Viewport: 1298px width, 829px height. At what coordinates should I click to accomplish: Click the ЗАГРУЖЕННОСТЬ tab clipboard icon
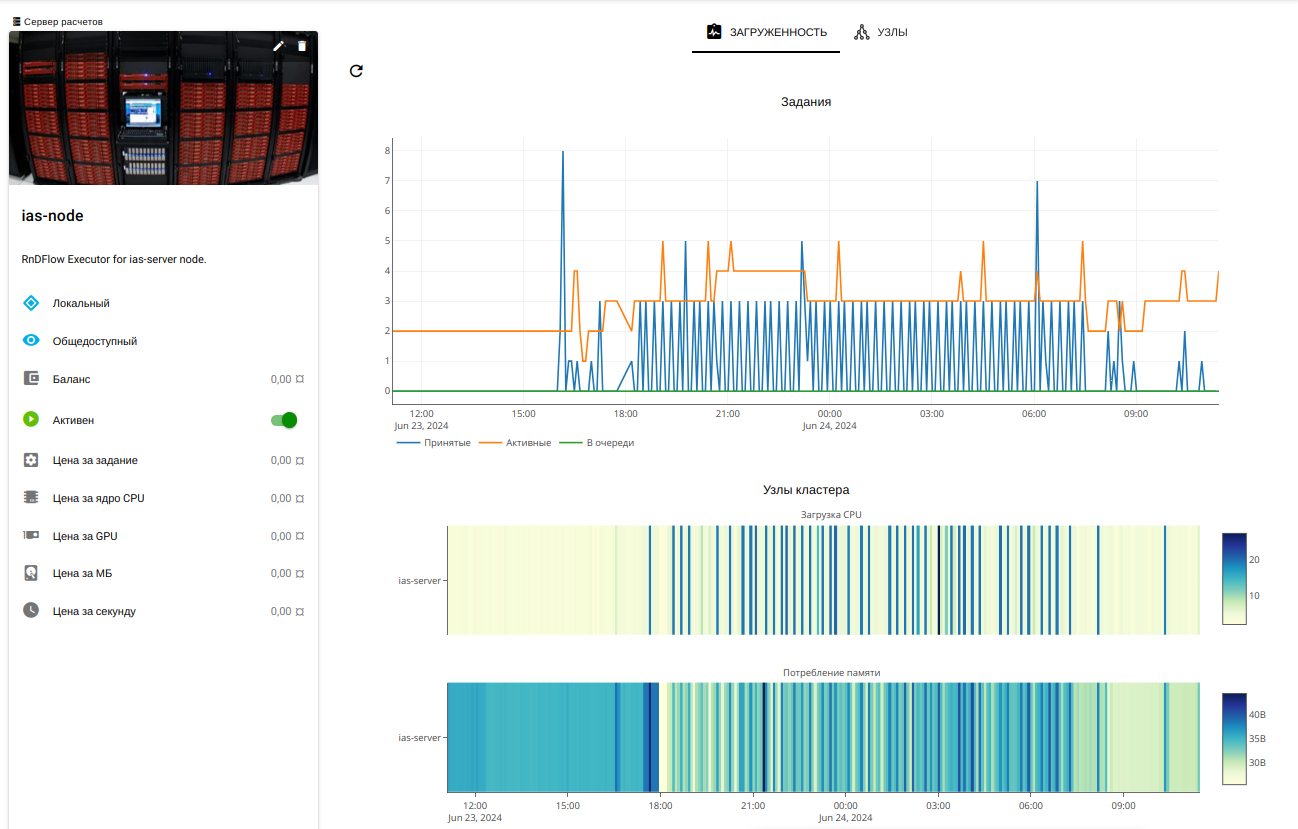coord(714,32)
